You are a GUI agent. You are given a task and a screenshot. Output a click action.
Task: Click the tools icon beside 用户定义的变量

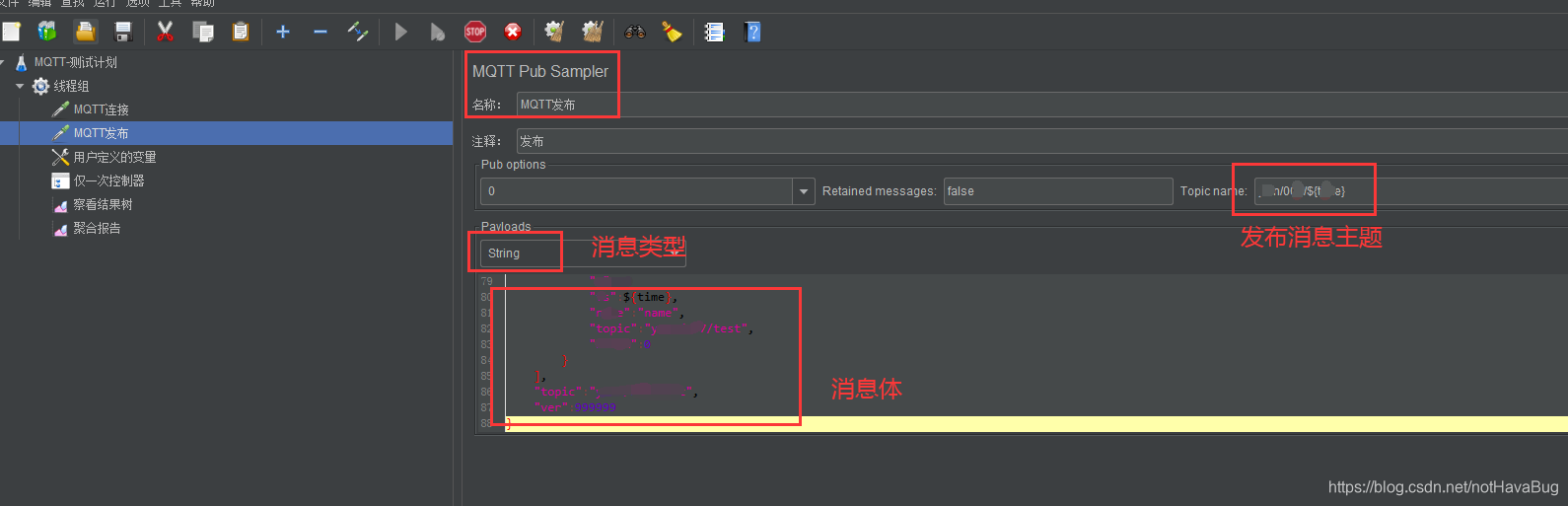coord(60,157)
